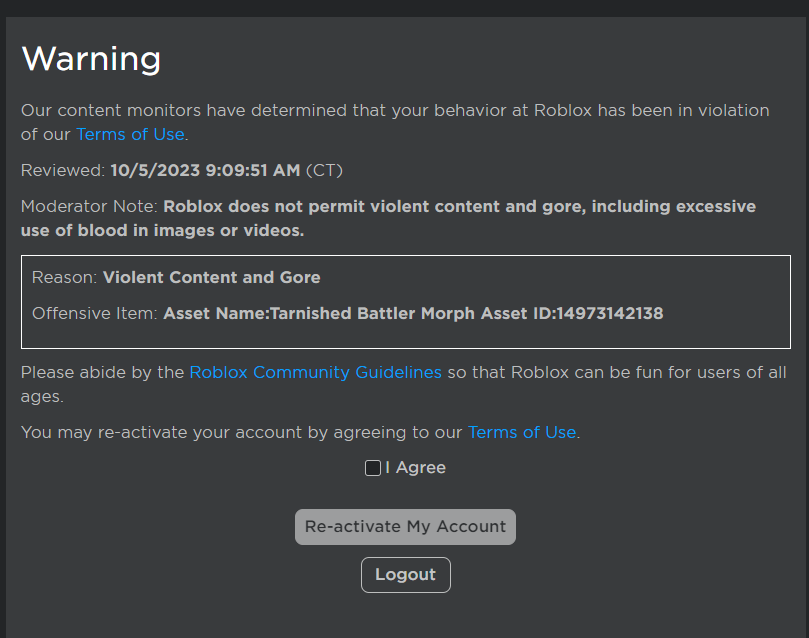The image size is (809, 638).
Task: Open Terms of Use link in first paragraph
Action: pyautogui.click(x=130, y=134)
